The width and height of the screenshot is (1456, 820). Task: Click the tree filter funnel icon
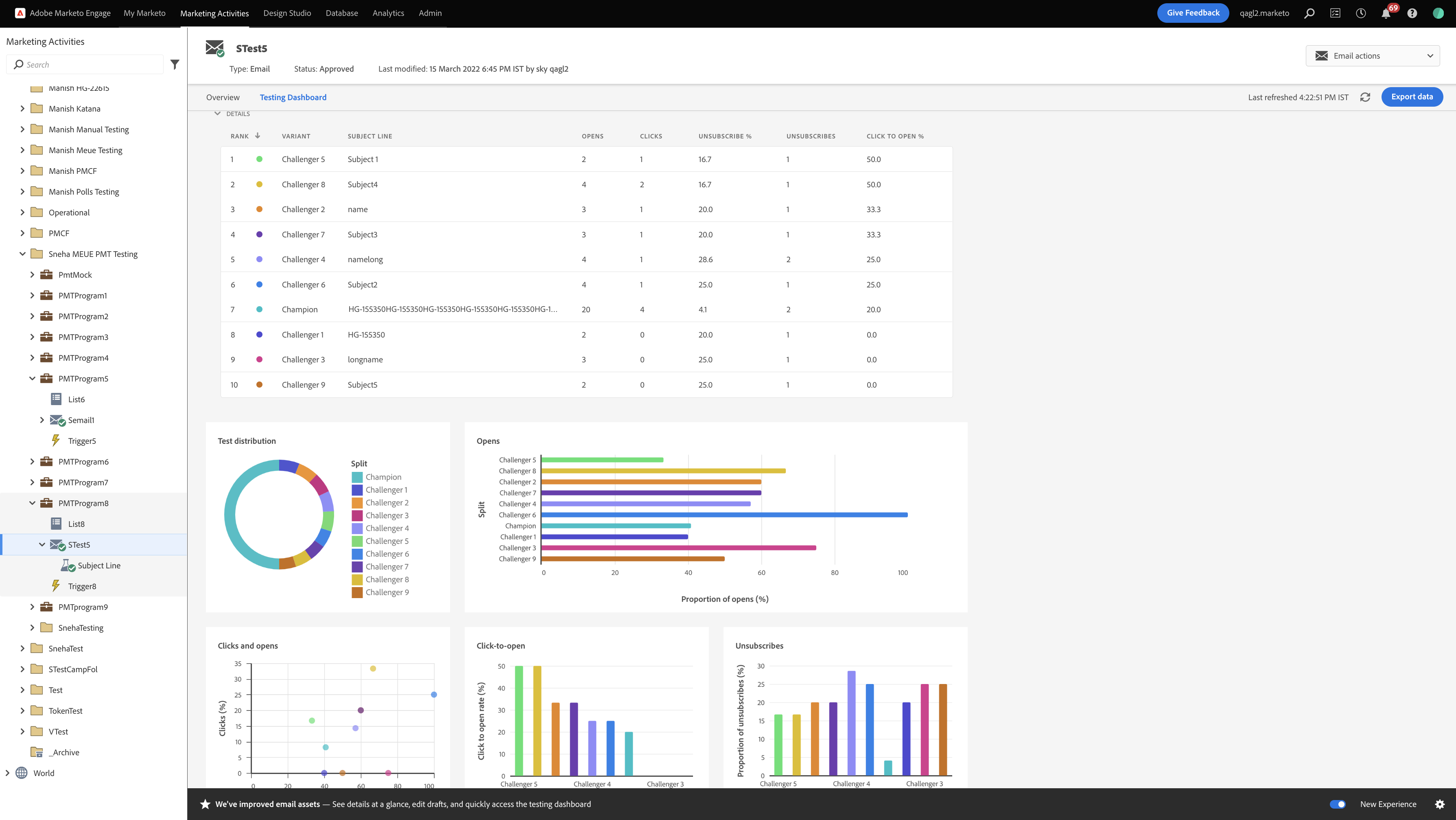[x=175, y=64]
